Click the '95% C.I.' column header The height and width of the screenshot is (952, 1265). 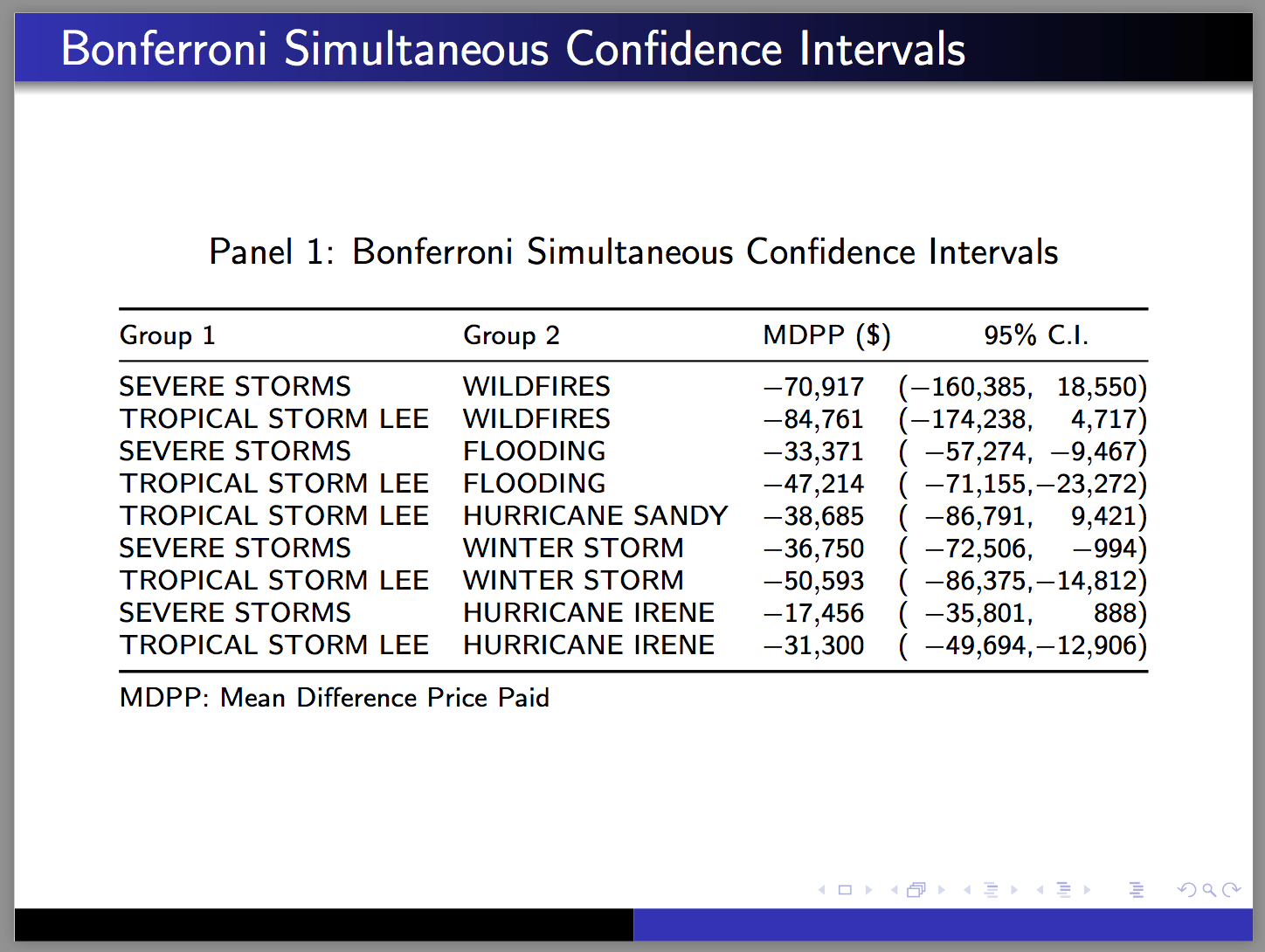pos(1036,335)
